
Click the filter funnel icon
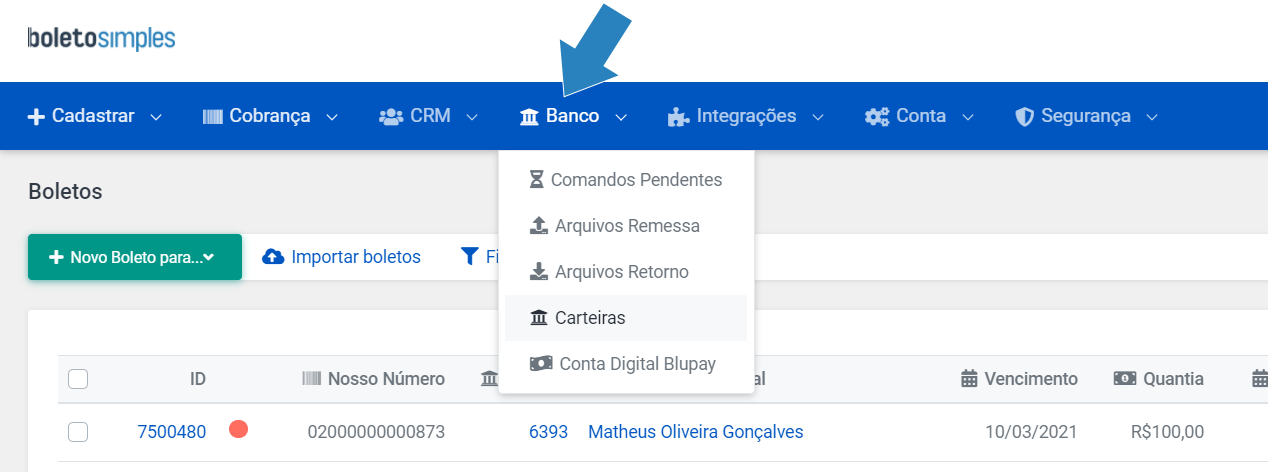pyautogui.click(x=470, y=257)
